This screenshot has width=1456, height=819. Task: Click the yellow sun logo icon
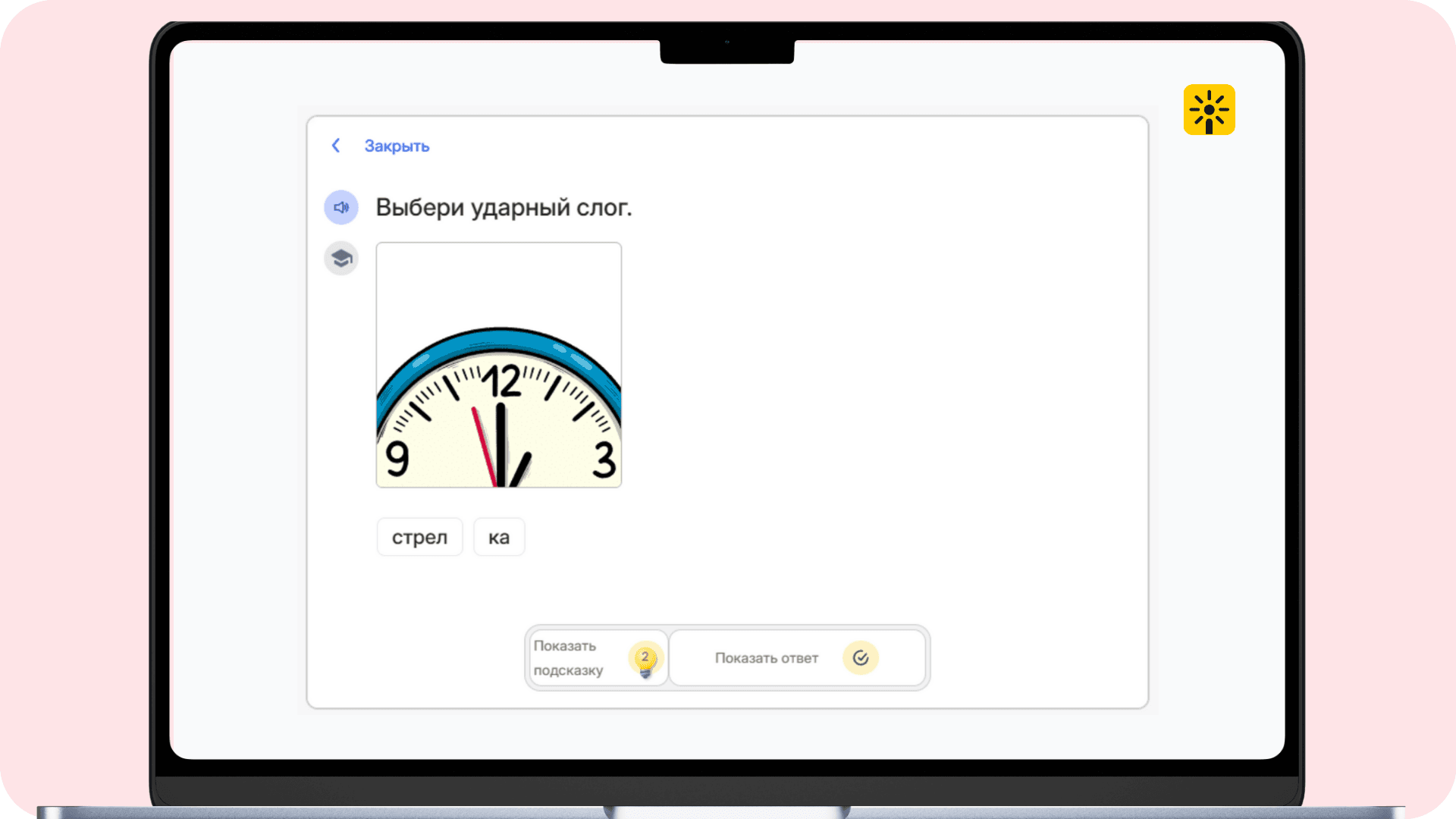pyautogui.click(x=1209, y=110)
